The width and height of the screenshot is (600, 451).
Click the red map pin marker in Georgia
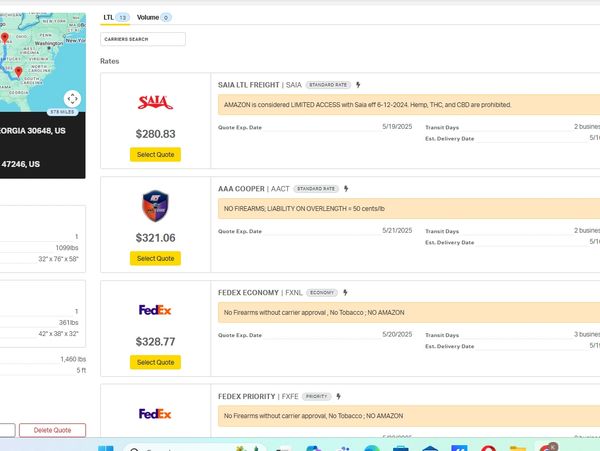(18, 72)
